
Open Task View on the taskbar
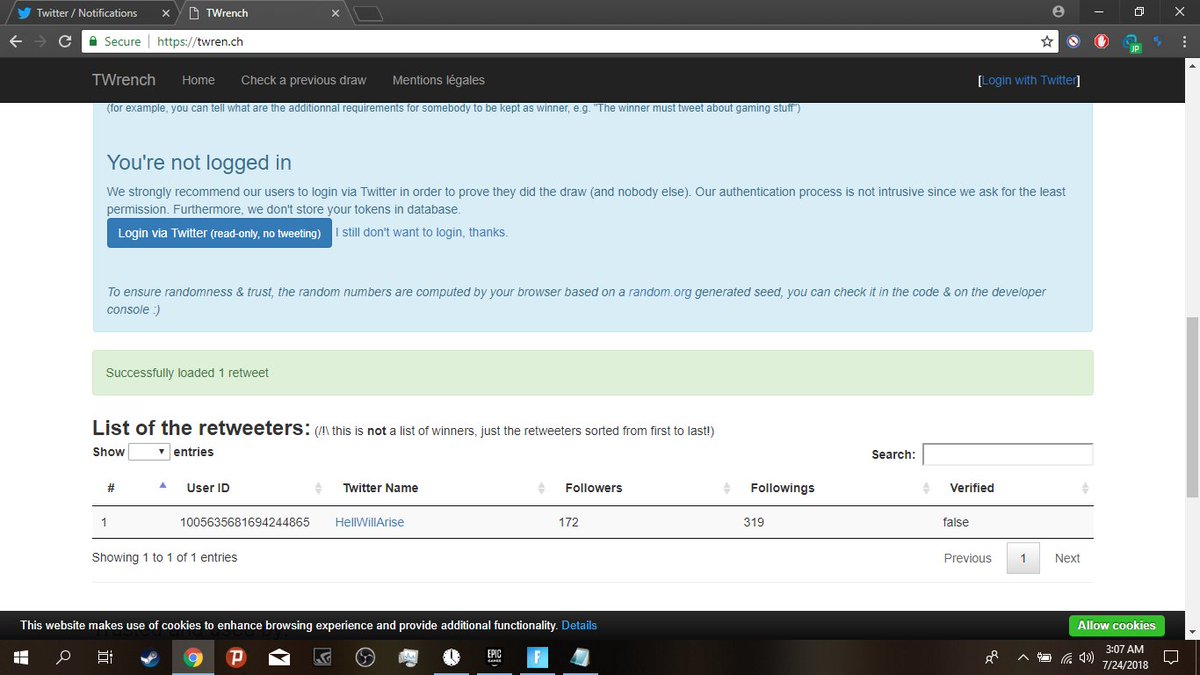click(105, 657)
